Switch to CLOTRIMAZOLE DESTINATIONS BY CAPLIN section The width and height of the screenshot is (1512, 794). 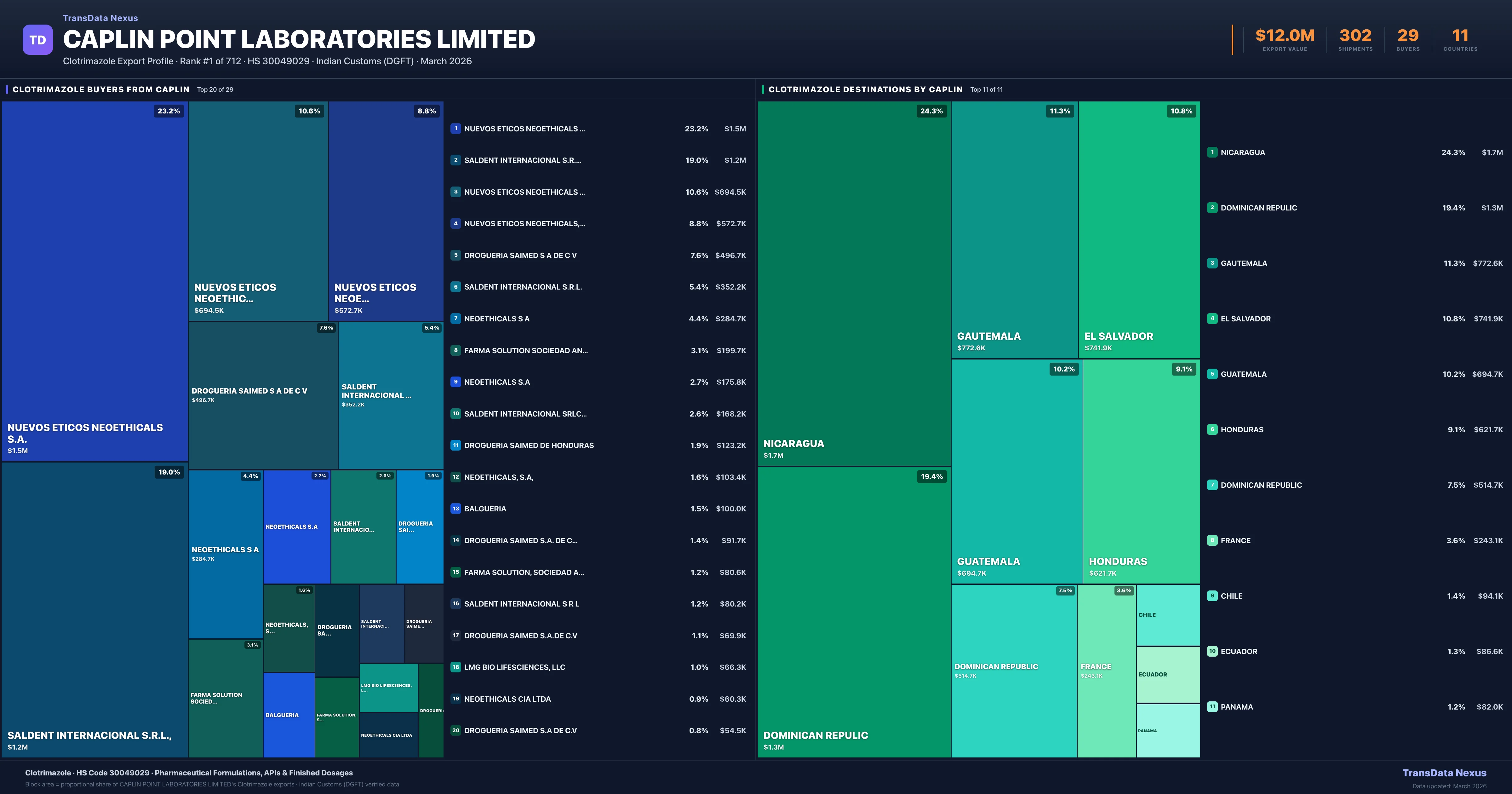(x=865, y=89)
